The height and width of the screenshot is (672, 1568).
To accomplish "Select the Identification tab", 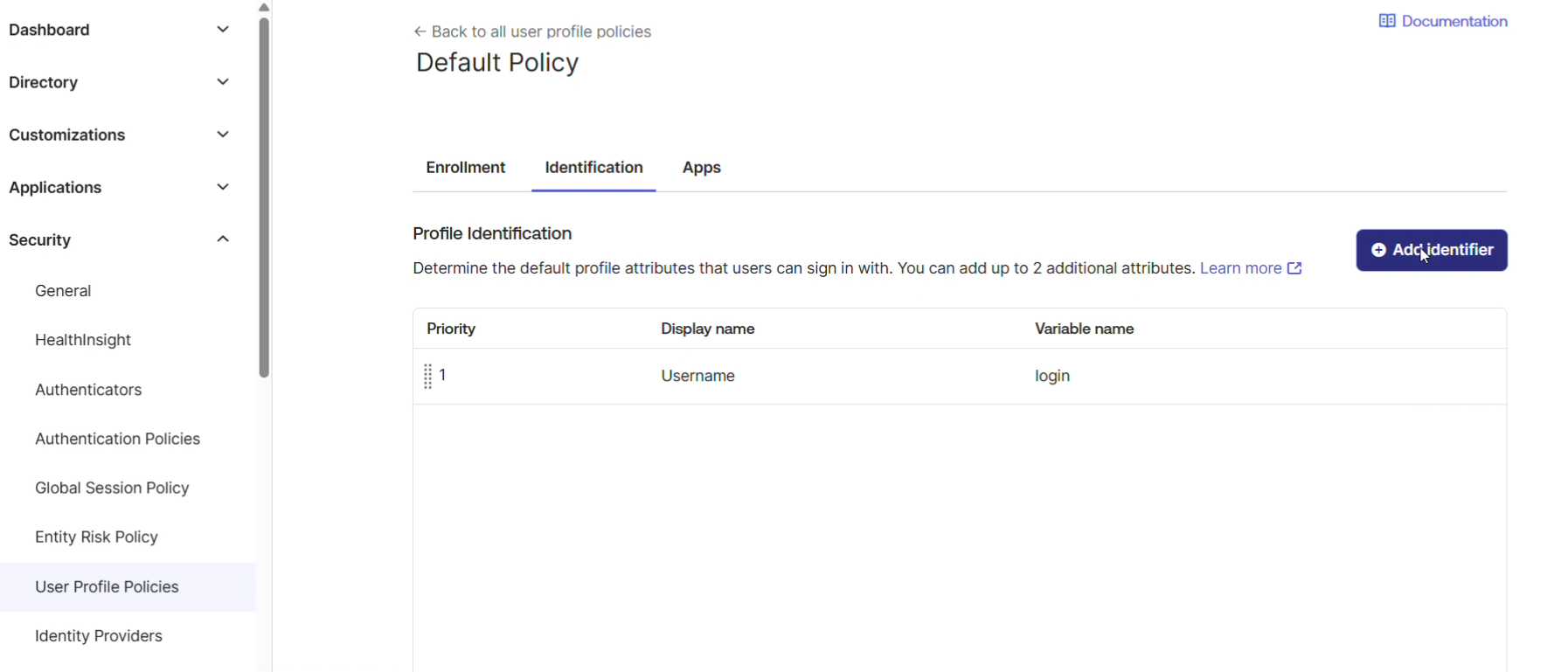I will 593,168.
